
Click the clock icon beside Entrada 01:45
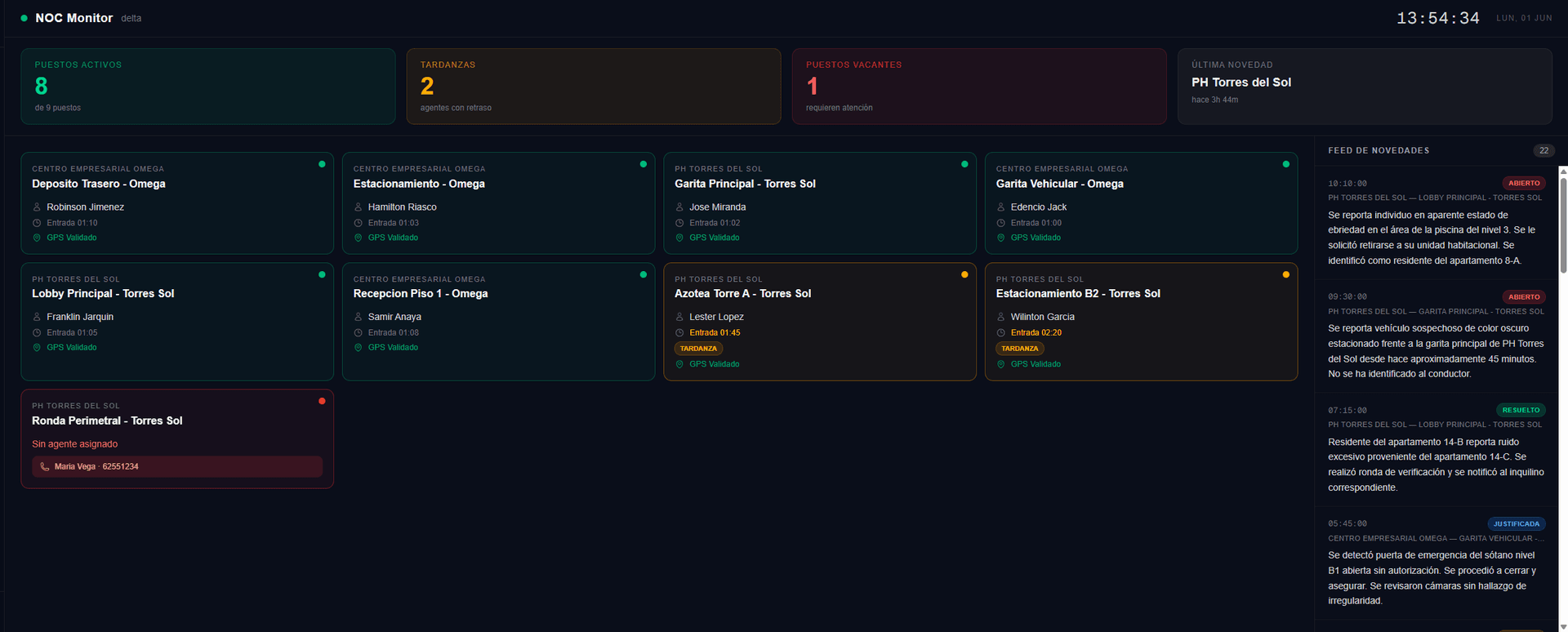[x=679, y=332]
